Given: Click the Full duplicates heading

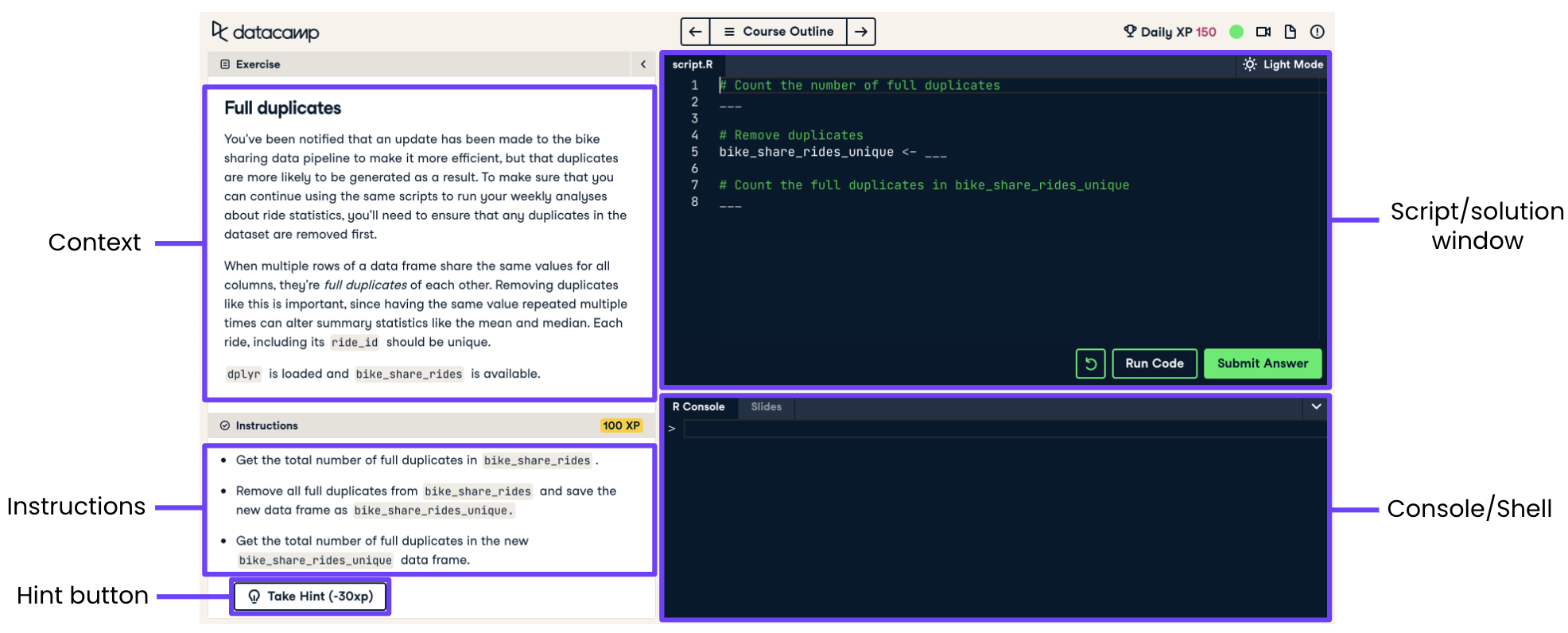Looking at the screenshot, I should click(x=282, y=108).
